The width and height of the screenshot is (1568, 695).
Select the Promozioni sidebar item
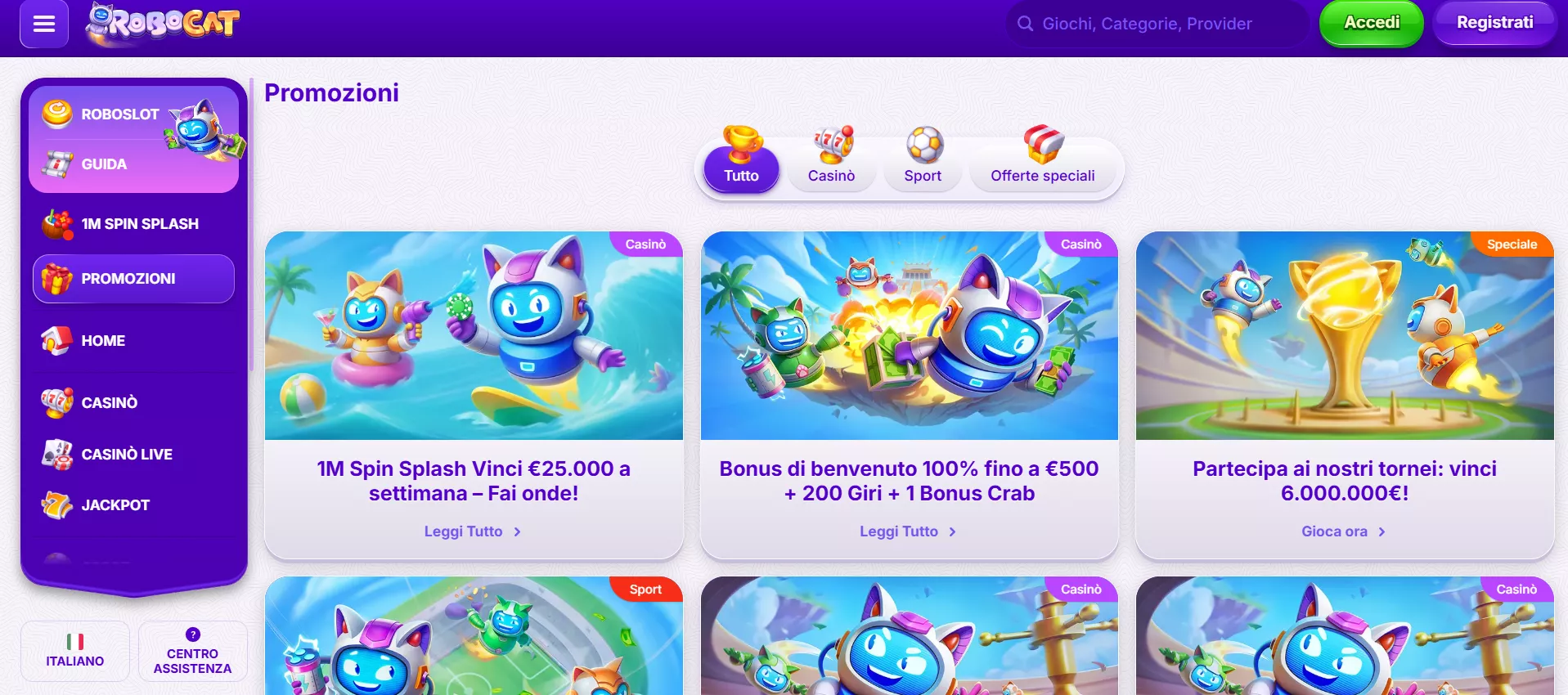133,279
